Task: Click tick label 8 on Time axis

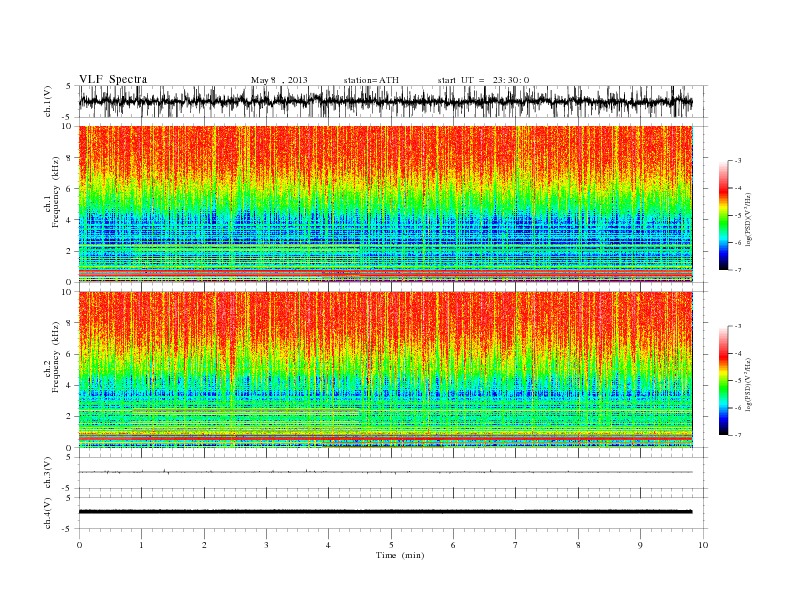Action: click(x=578, y=545)
